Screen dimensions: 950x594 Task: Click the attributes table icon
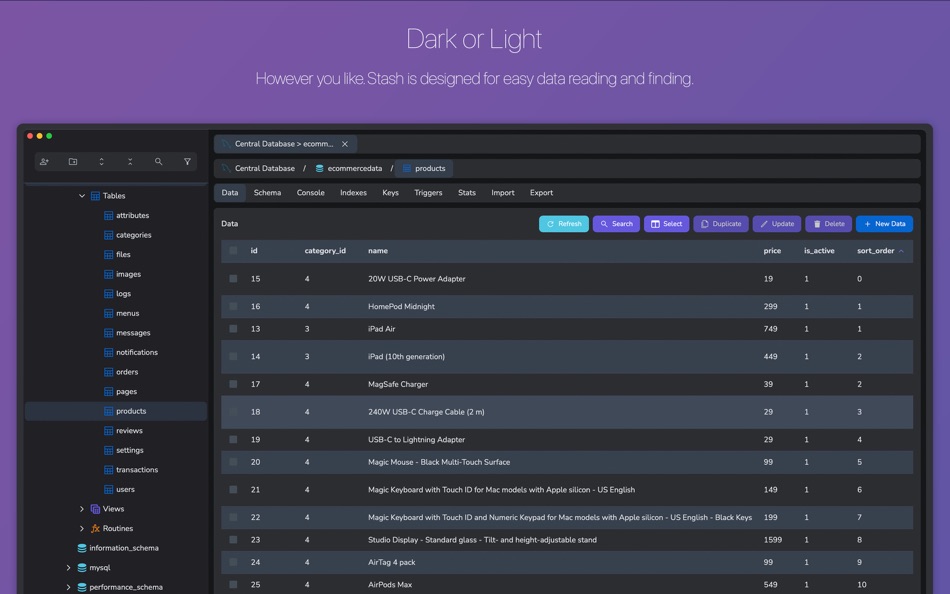click(x=108, y=216)
